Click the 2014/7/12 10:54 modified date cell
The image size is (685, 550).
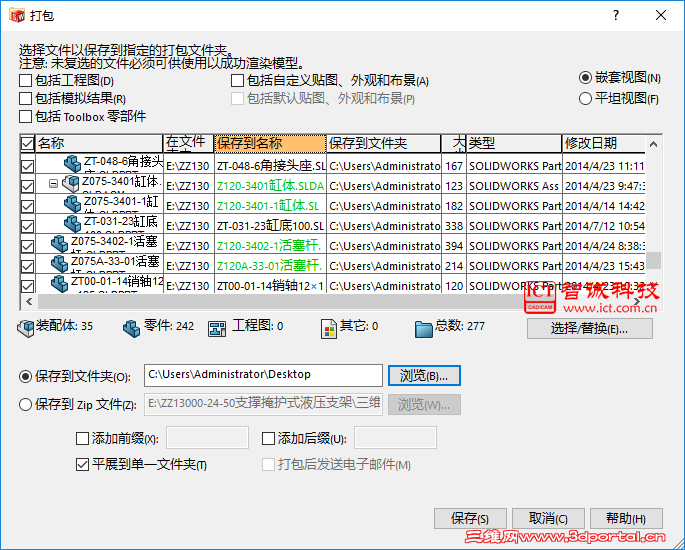pos(604,226)
